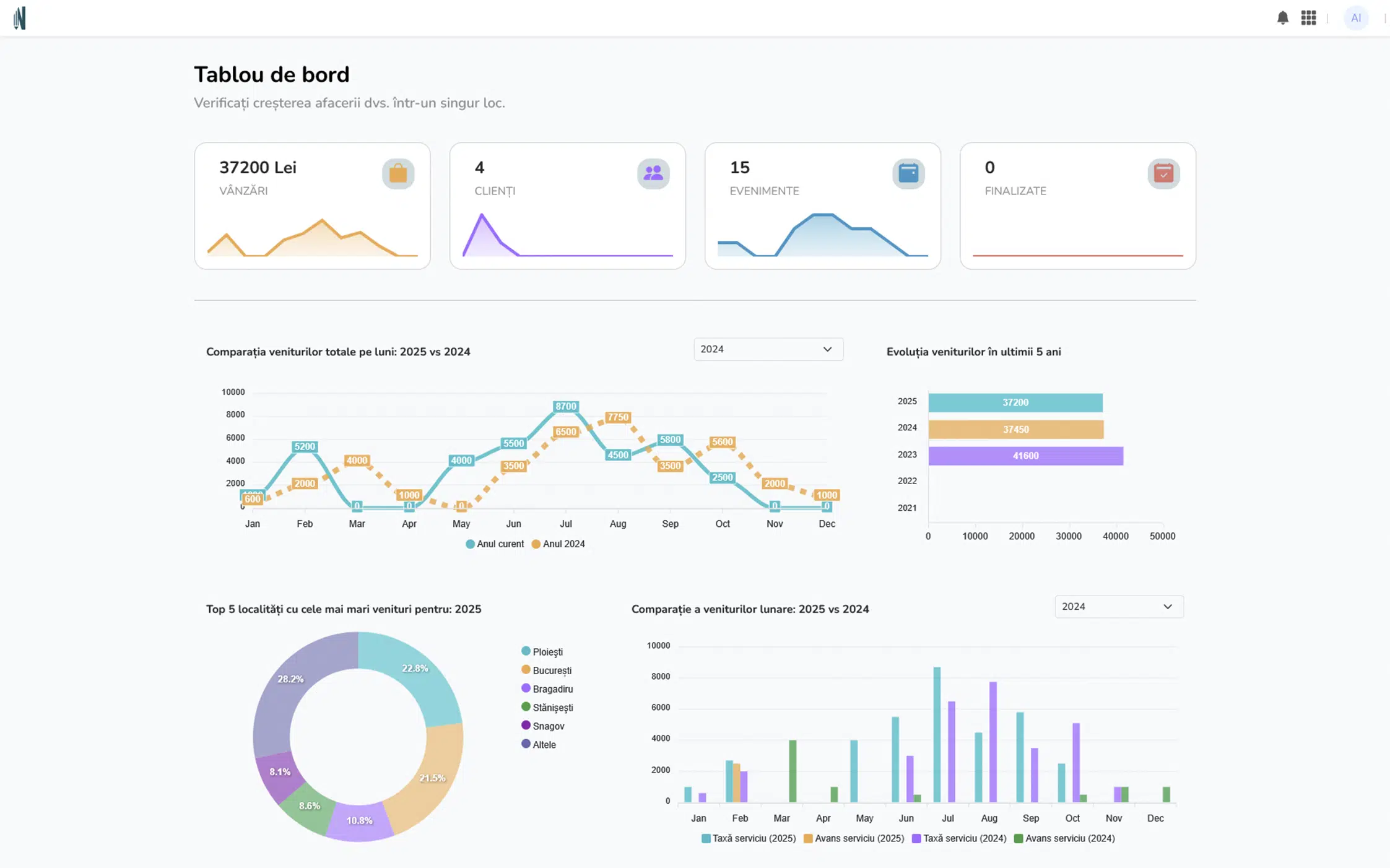Image resolution: width=1390 pixels, height=868 pixels.
Task: Open the apps grid menu icon
Action: click(1308, 18)
